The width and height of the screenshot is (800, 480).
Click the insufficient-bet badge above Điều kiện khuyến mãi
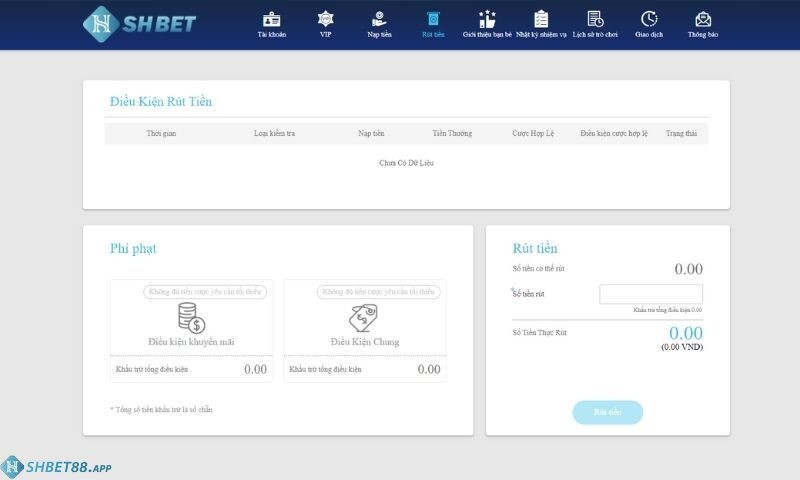[x=205, y=292]
